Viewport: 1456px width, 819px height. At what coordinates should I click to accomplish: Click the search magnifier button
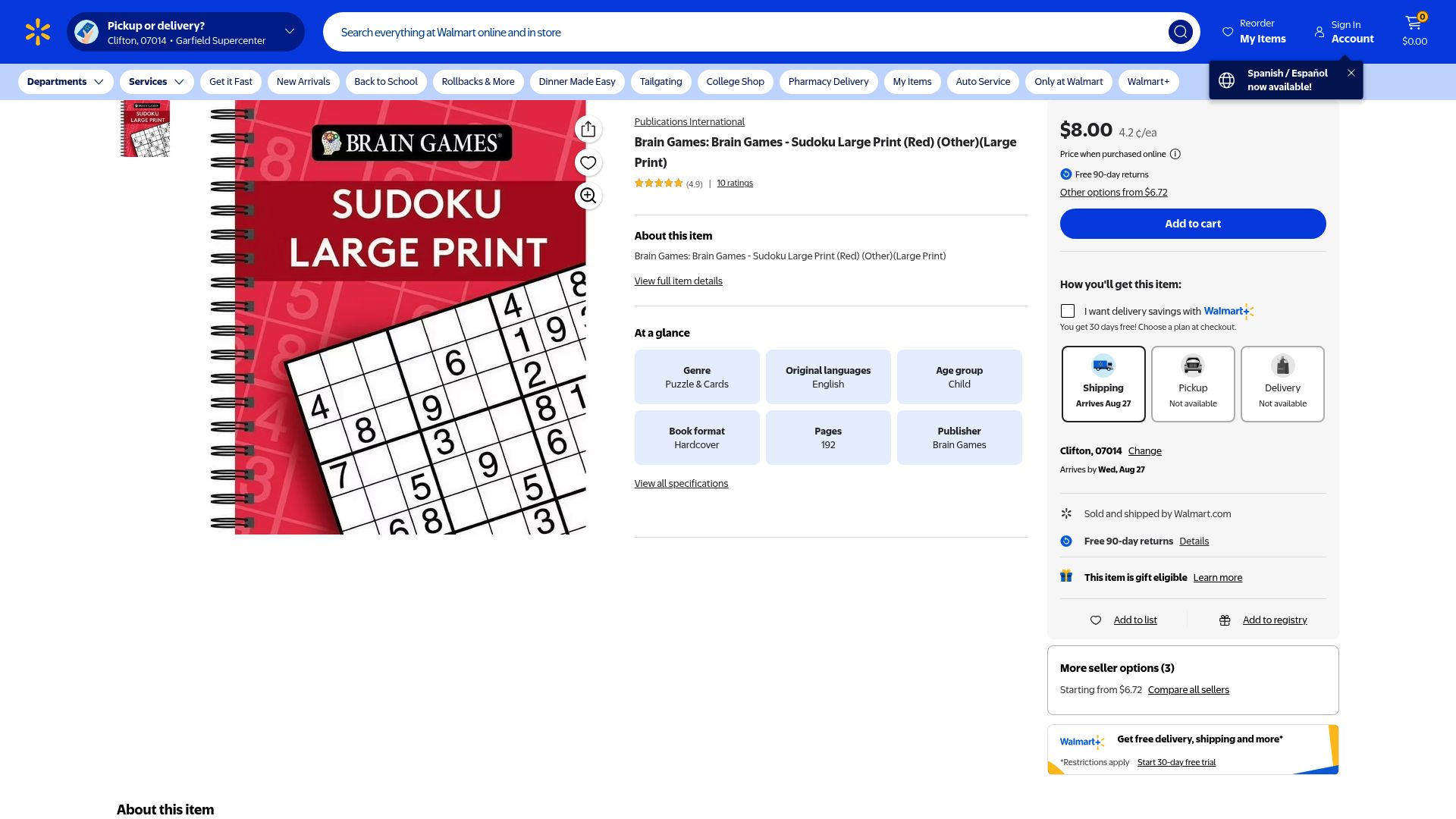click(x=1180, y=32)
